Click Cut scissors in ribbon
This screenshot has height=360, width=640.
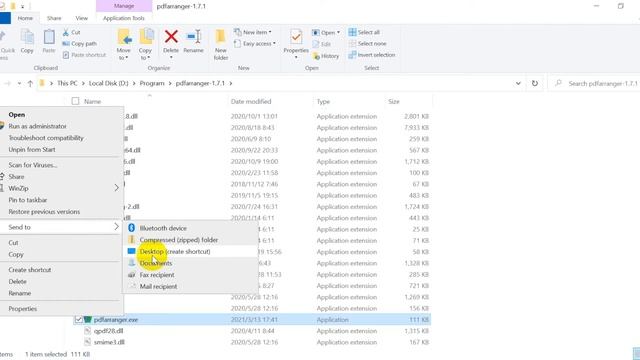72,32
